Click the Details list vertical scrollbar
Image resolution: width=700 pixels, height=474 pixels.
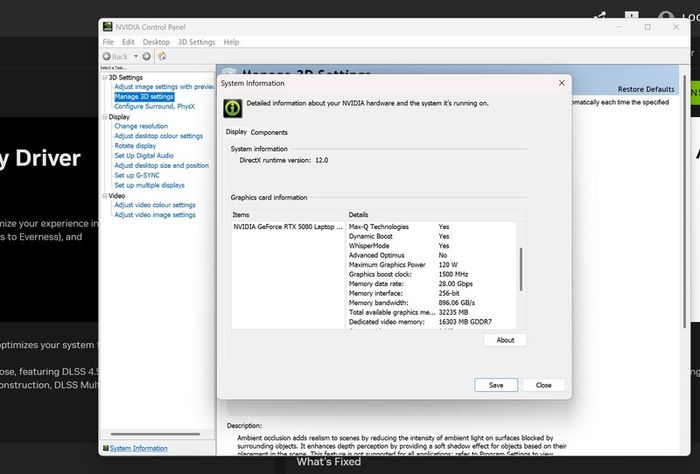pyautogui.click(x=521, y=270)
